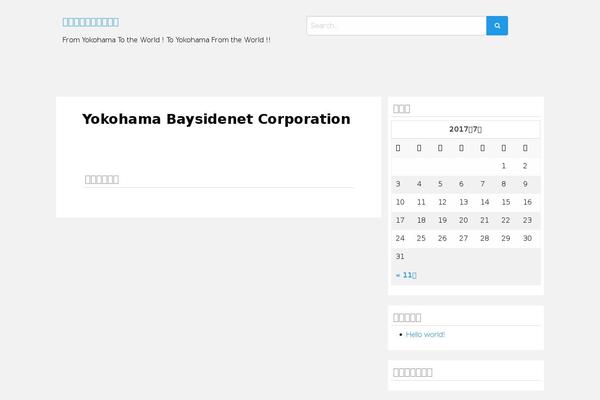Viewport: 600px width, 400px height.
Task: Select calendar day 27
Action: [464, 238]
